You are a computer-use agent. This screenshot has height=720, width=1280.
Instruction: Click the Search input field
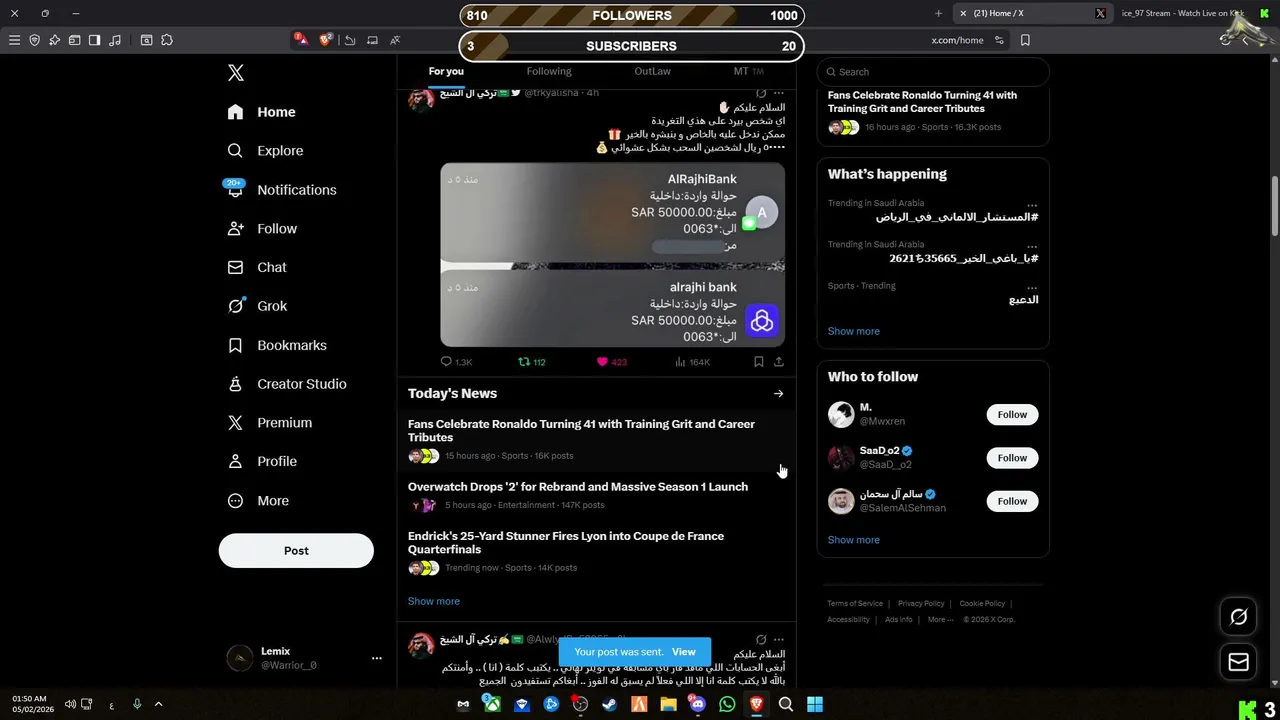[x=933, y=72]
